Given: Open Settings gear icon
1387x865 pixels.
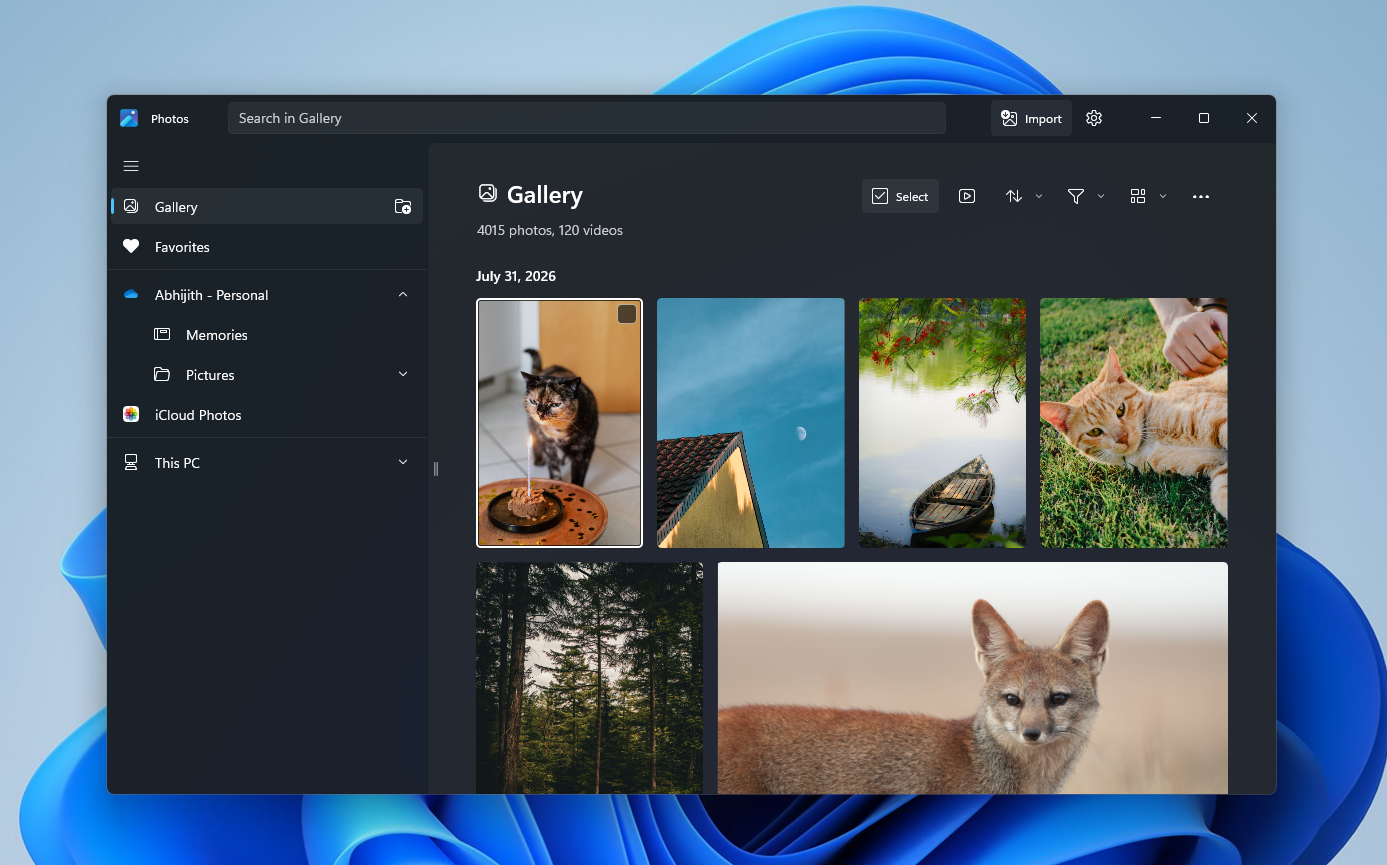Looking at the screenshot, I should [1094, 118].
